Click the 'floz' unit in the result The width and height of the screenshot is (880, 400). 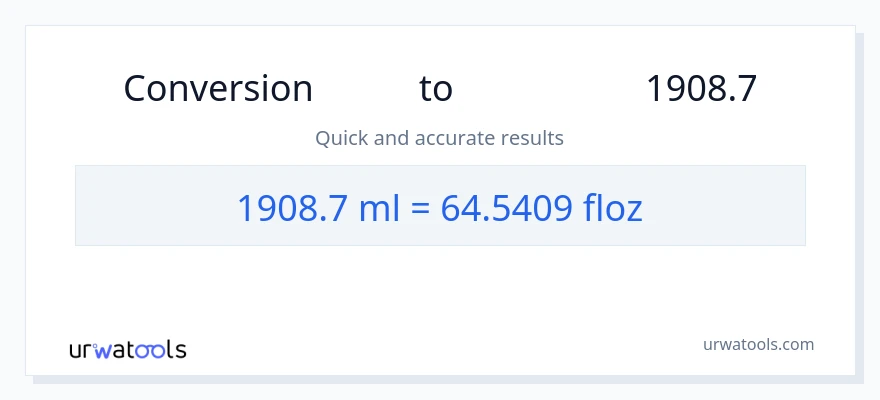click(x=613, y=207)
